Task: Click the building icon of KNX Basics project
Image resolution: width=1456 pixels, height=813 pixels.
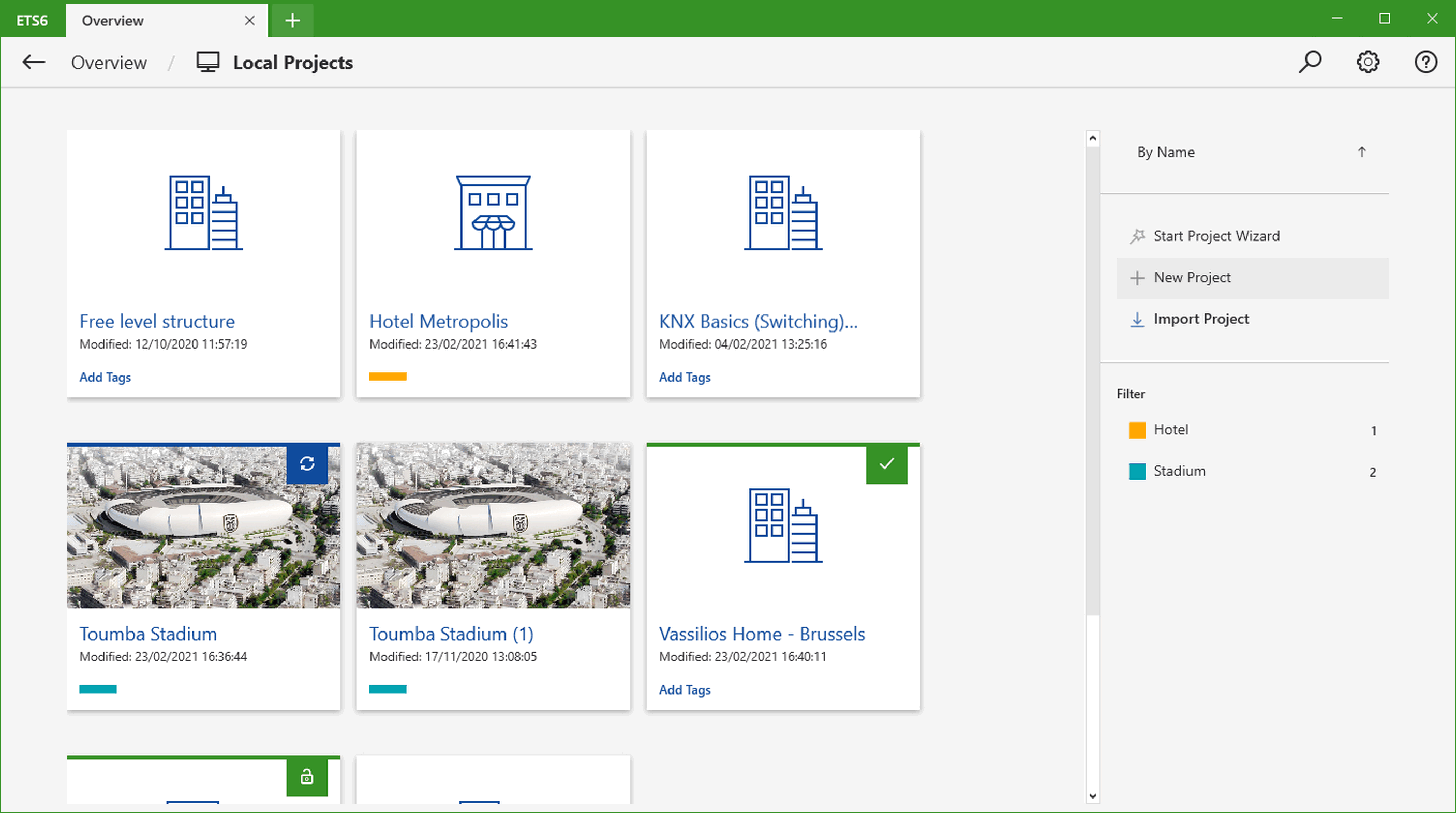Action: pos(783,213)
